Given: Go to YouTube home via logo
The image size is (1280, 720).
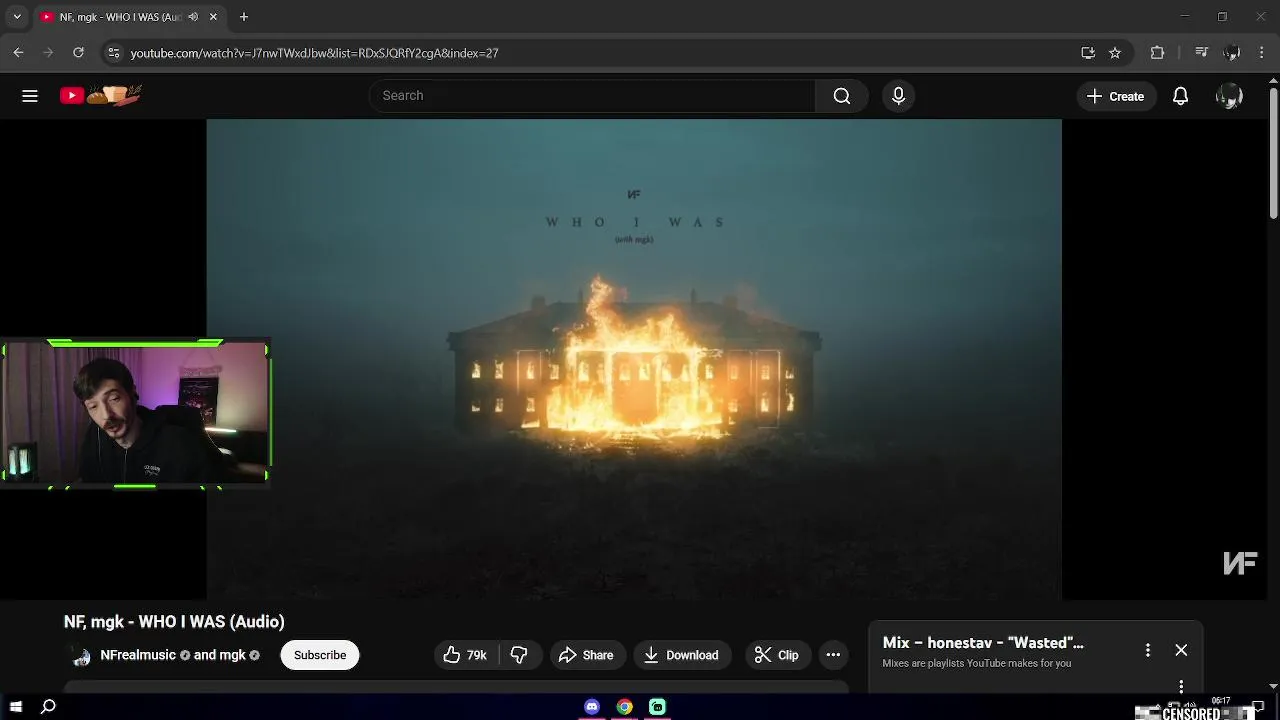Looking at the screenshot, I should click(100, 95).
